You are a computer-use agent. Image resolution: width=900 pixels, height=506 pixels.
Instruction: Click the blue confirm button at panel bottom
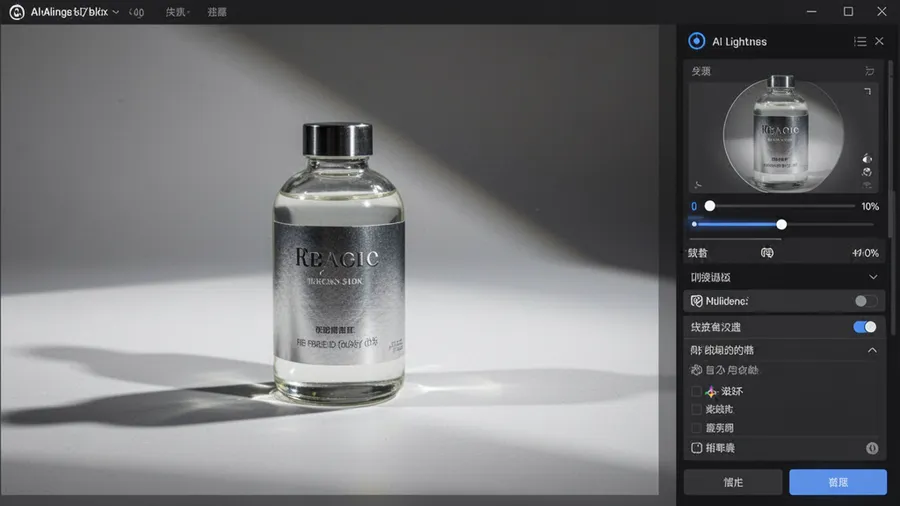[838, 482]
